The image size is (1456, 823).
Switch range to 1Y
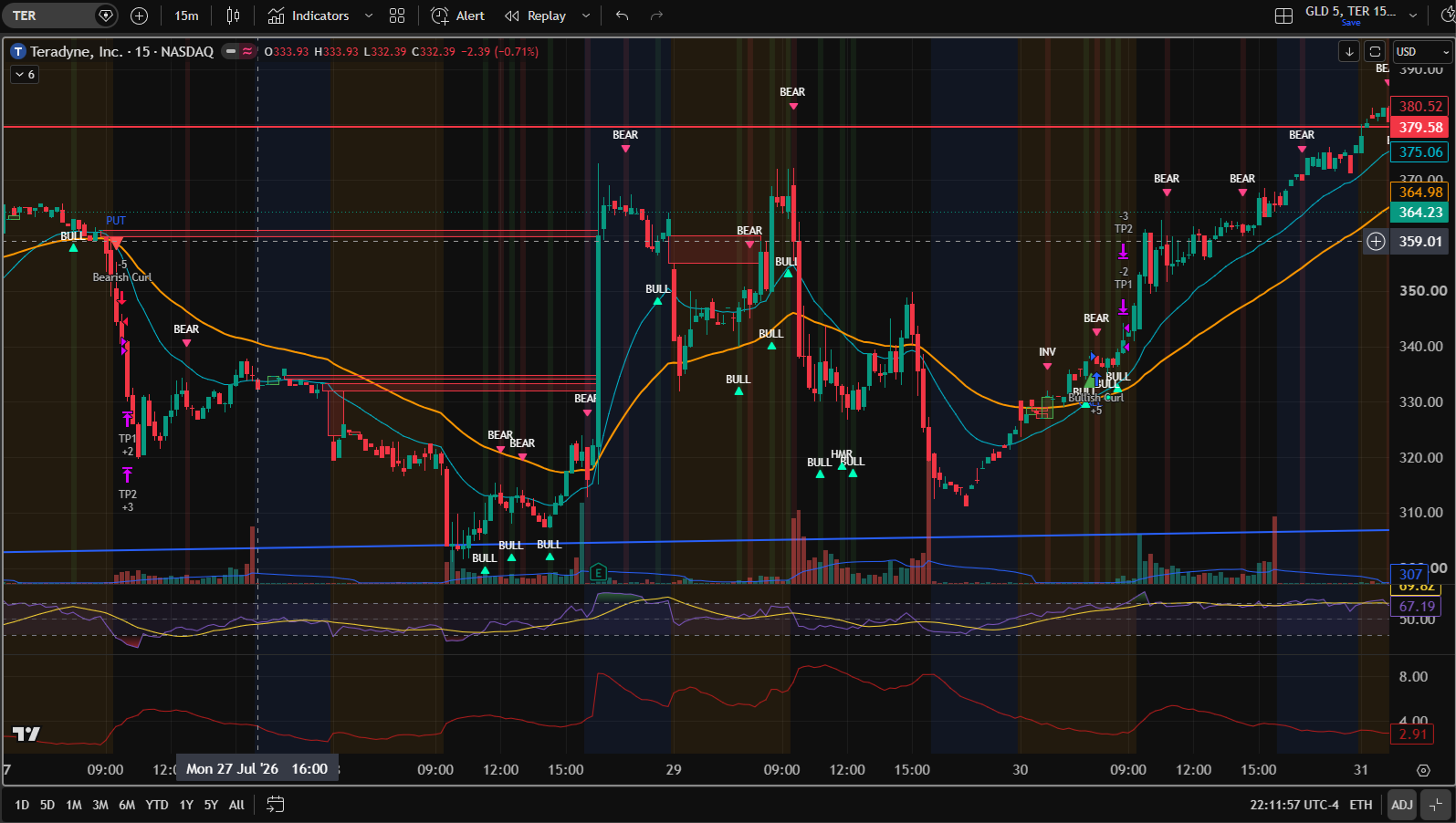point(186,805)
